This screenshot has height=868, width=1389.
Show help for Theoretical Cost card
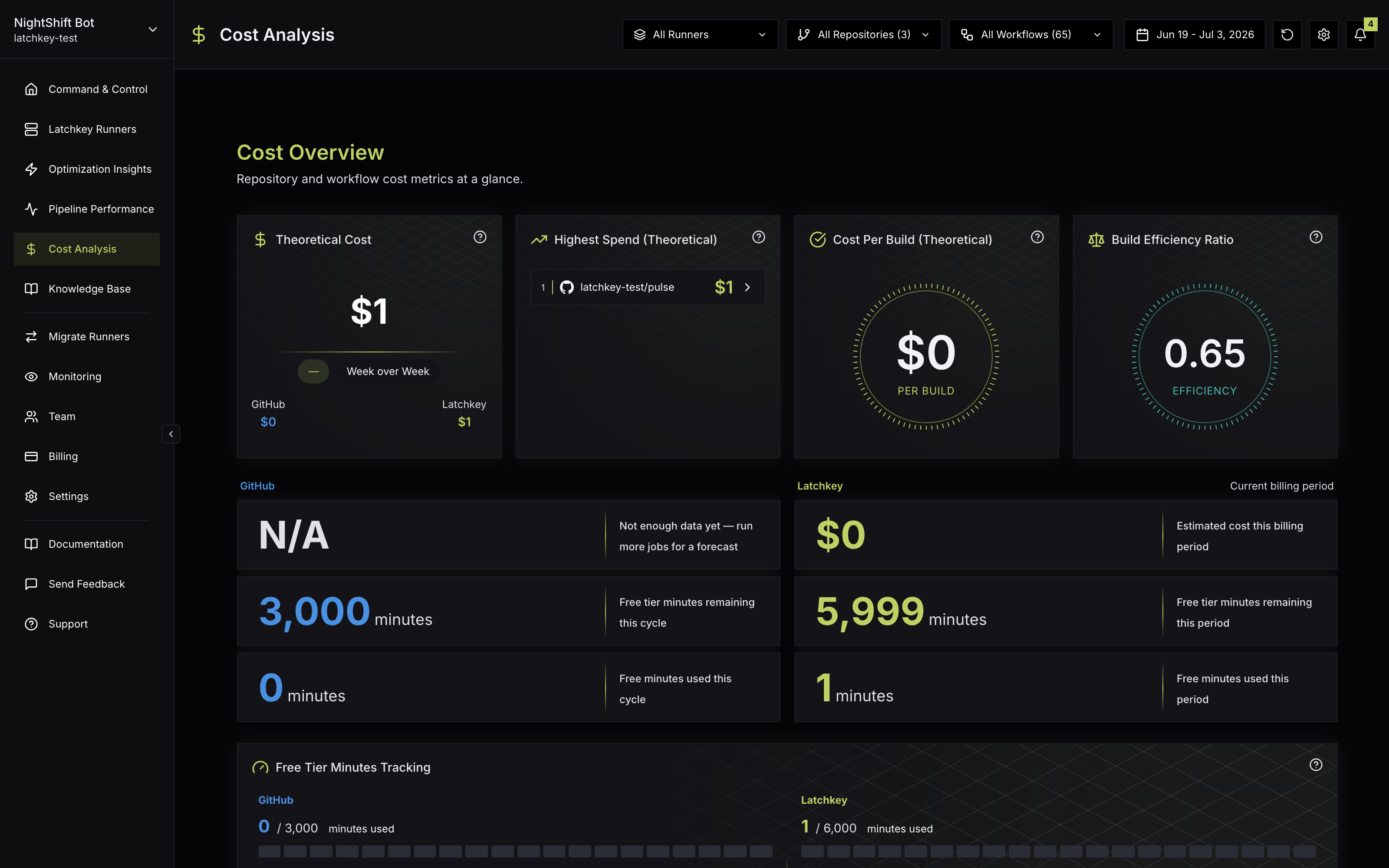480,237
